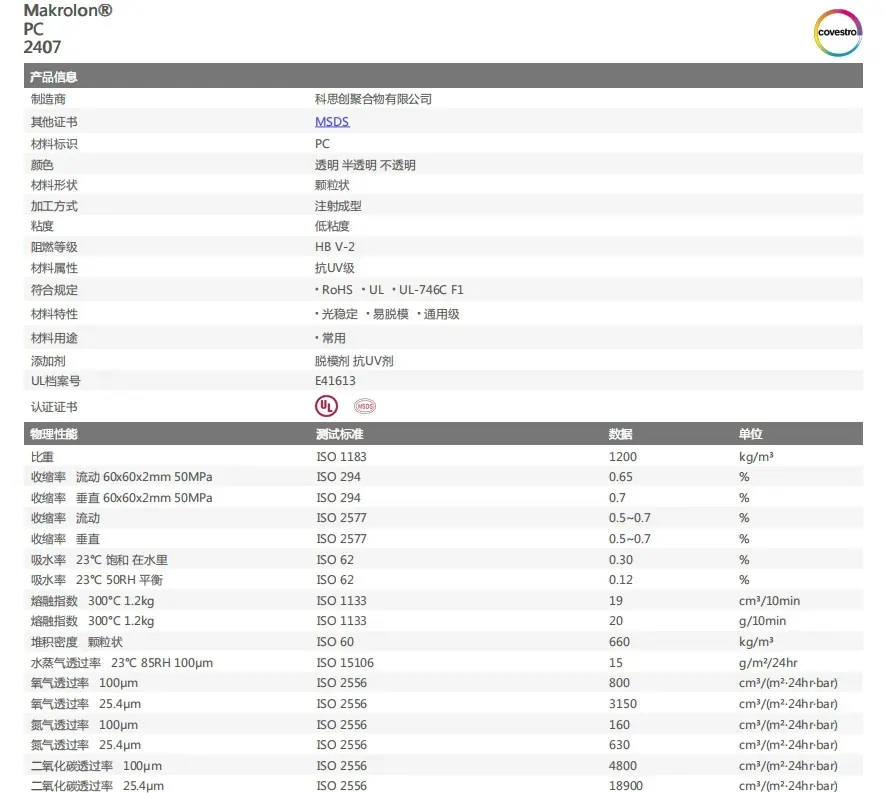Select the material property 抗UV级
Image resolution: width=886 pixels, height=793 pixels.
tap(335, 268)
